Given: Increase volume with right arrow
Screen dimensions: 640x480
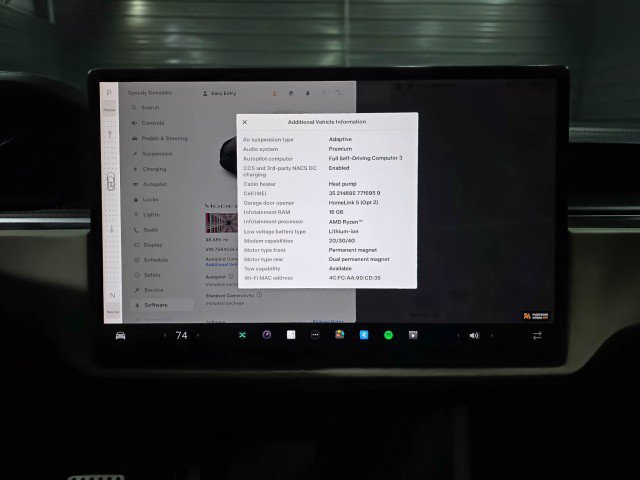Looking at the screenshot, I should coord(491,336).
